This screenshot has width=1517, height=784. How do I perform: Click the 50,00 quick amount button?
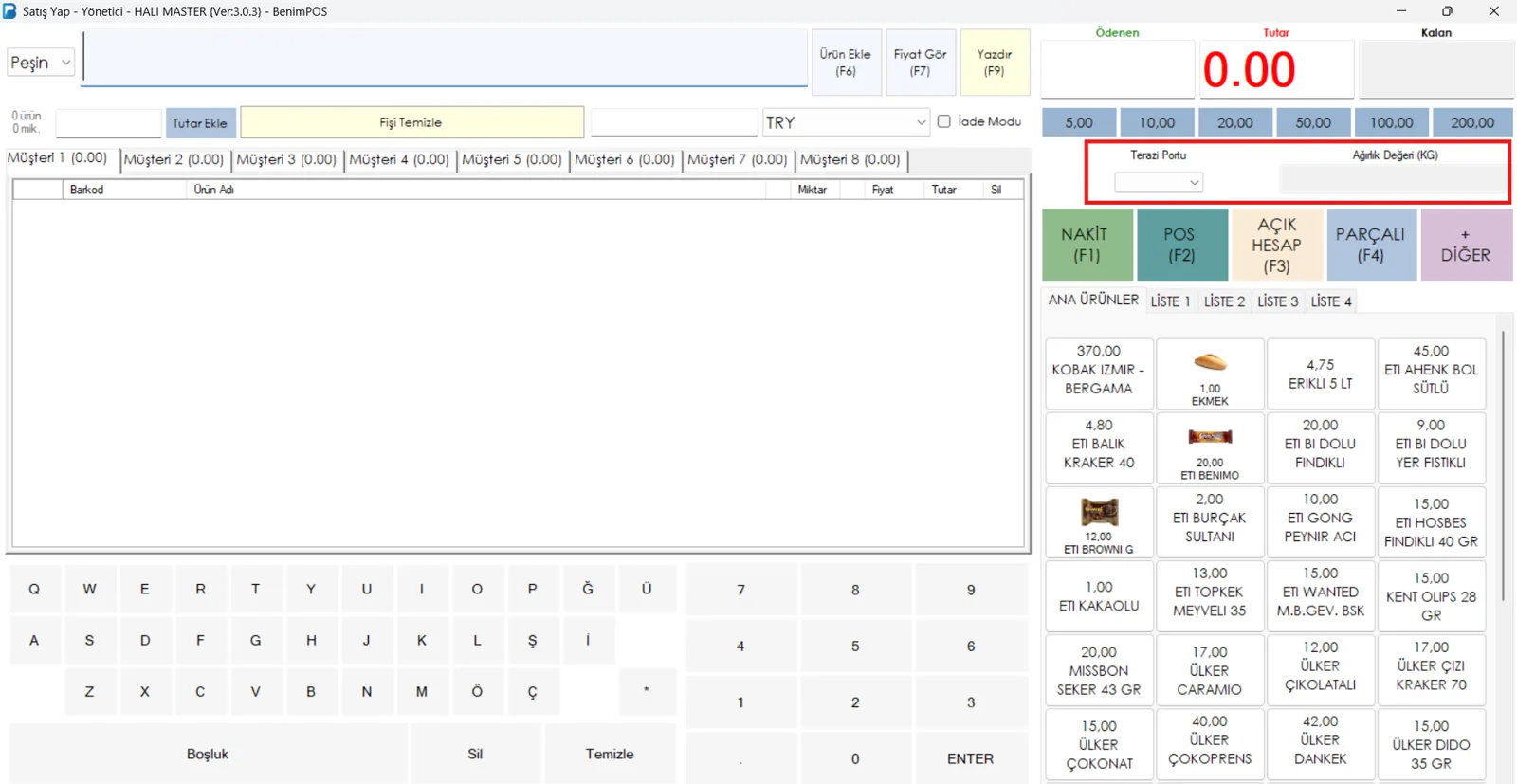point(1313,122)
